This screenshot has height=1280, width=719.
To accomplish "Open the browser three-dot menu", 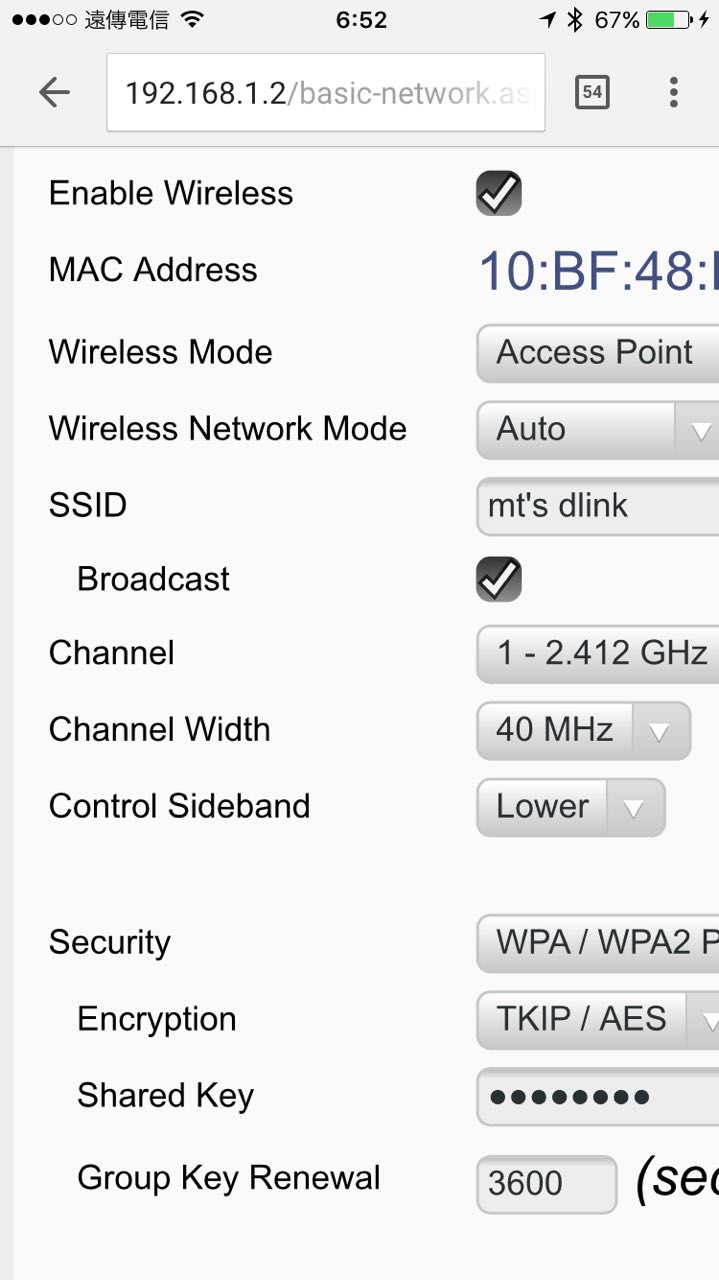I will (673, 93).
